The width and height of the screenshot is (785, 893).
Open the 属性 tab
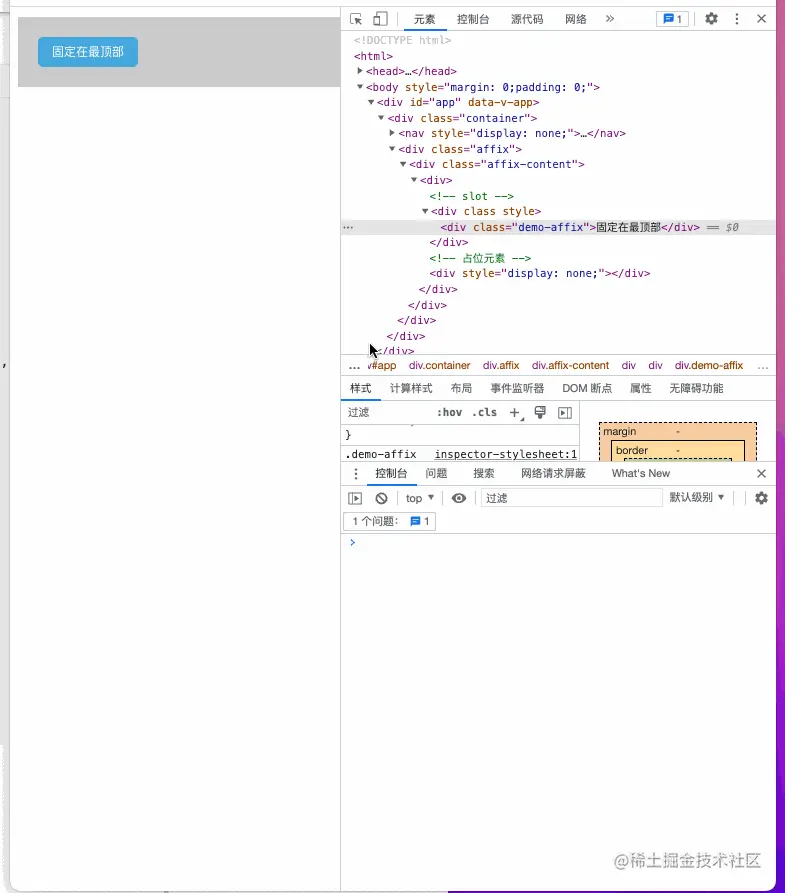640,388
